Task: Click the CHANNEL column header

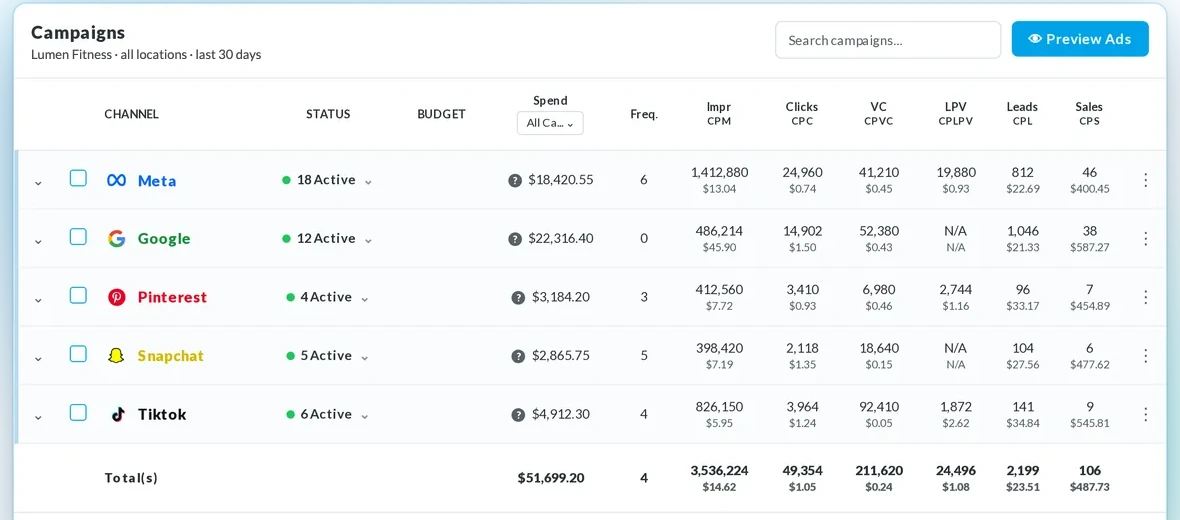Action: pyautogui.click(x=132, y=114)
